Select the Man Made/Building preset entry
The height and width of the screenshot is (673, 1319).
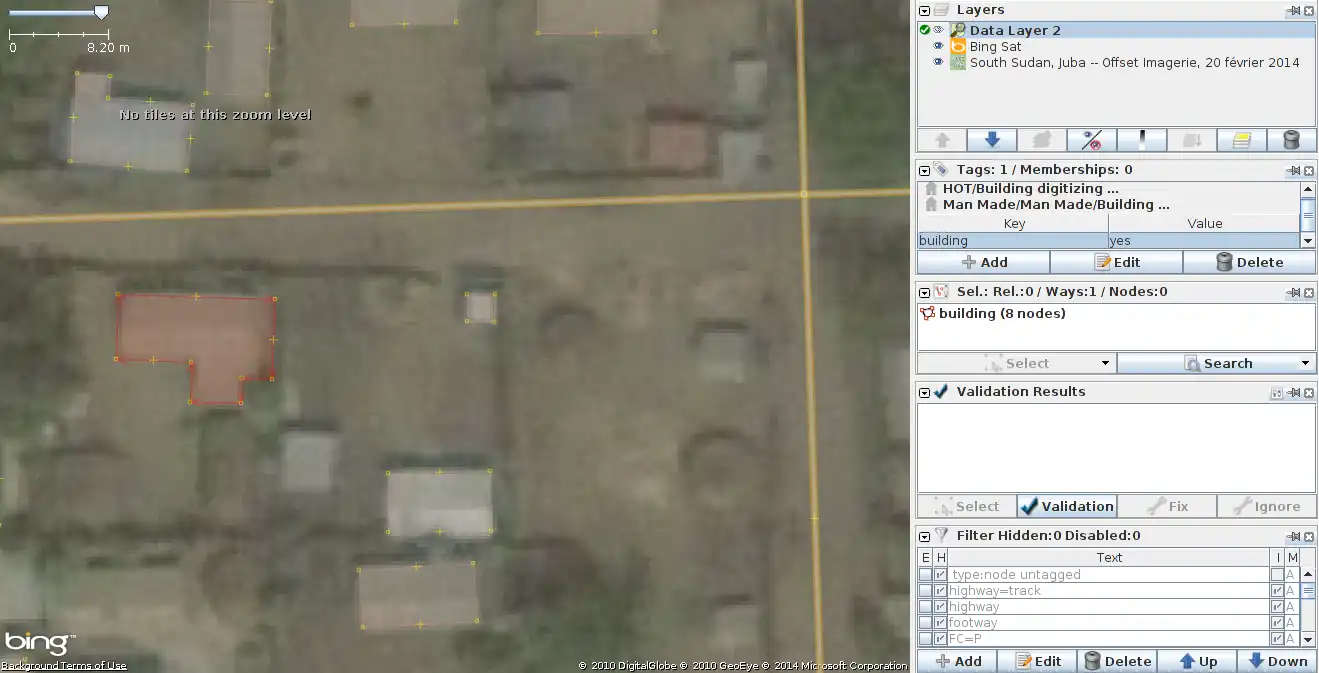coord(1055,205)
